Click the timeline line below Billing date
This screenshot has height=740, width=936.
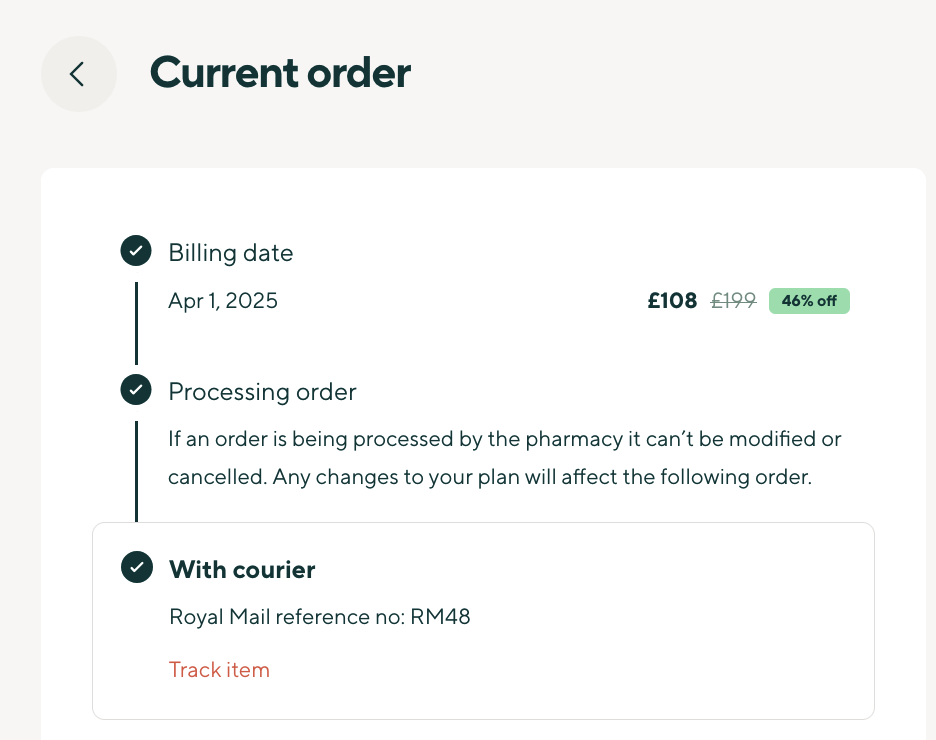(x=136, y=322)
